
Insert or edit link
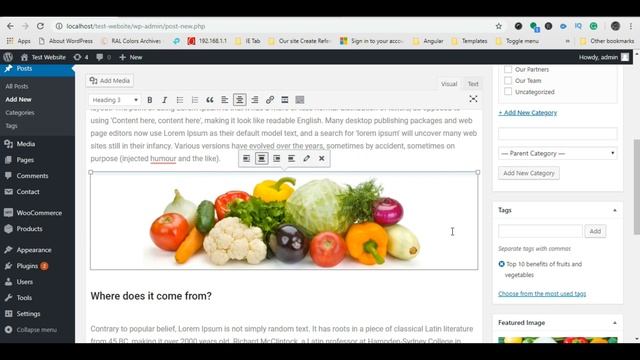pyautogui.click(x=270, y=100)
